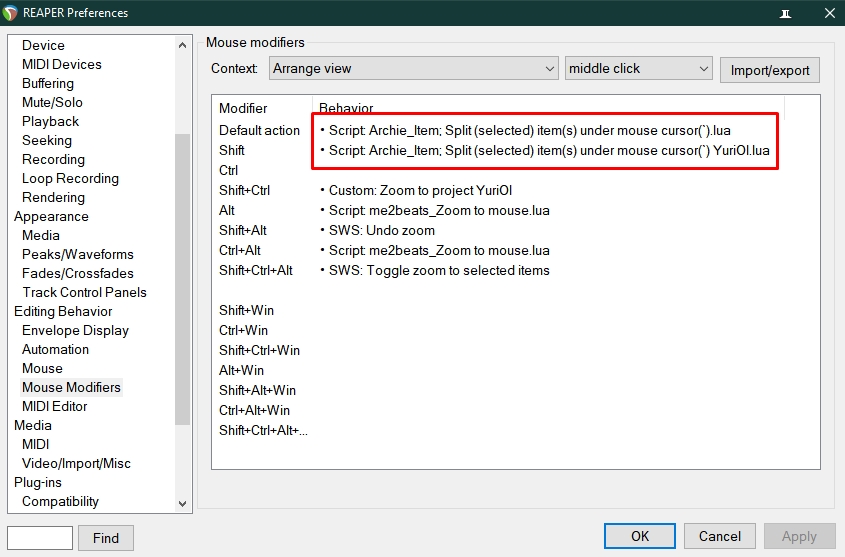Screen dimensions: 845x557
Task: Select the Ctrl+Alt+Win modifier row
Action: [x=516, y=410]
